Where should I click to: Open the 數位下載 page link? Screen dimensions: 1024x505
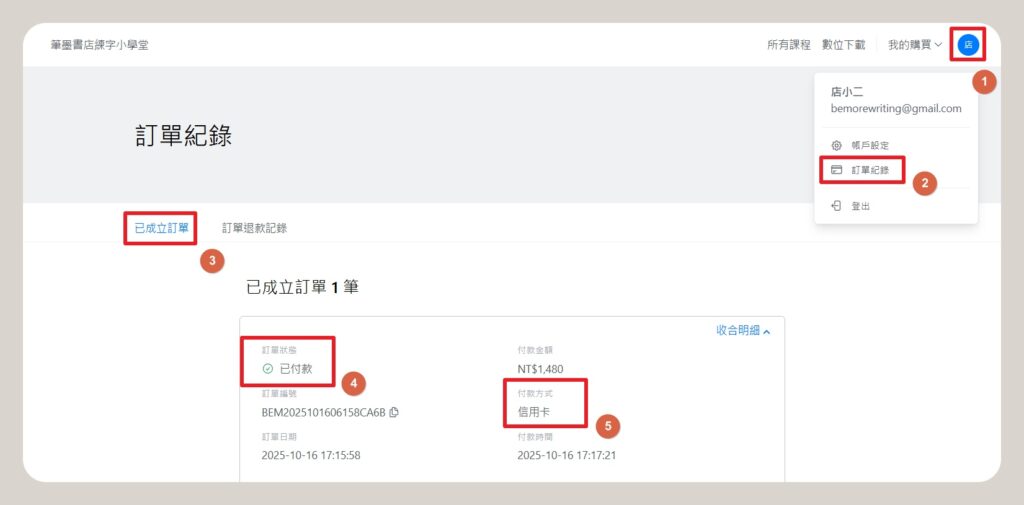843,45
